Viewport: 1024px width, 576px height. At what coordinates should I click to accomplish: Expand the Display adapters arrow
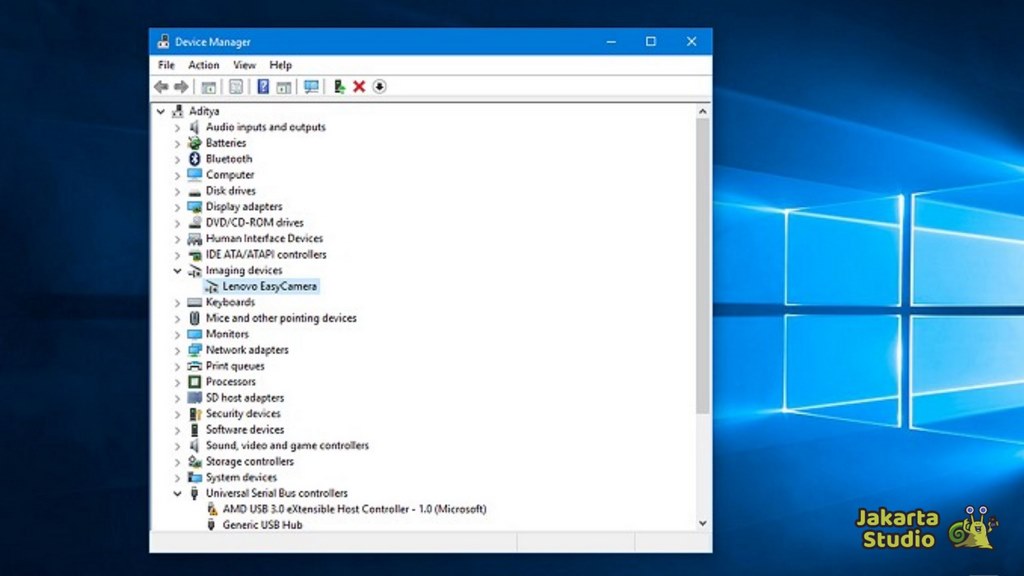[x=178, y=207]
